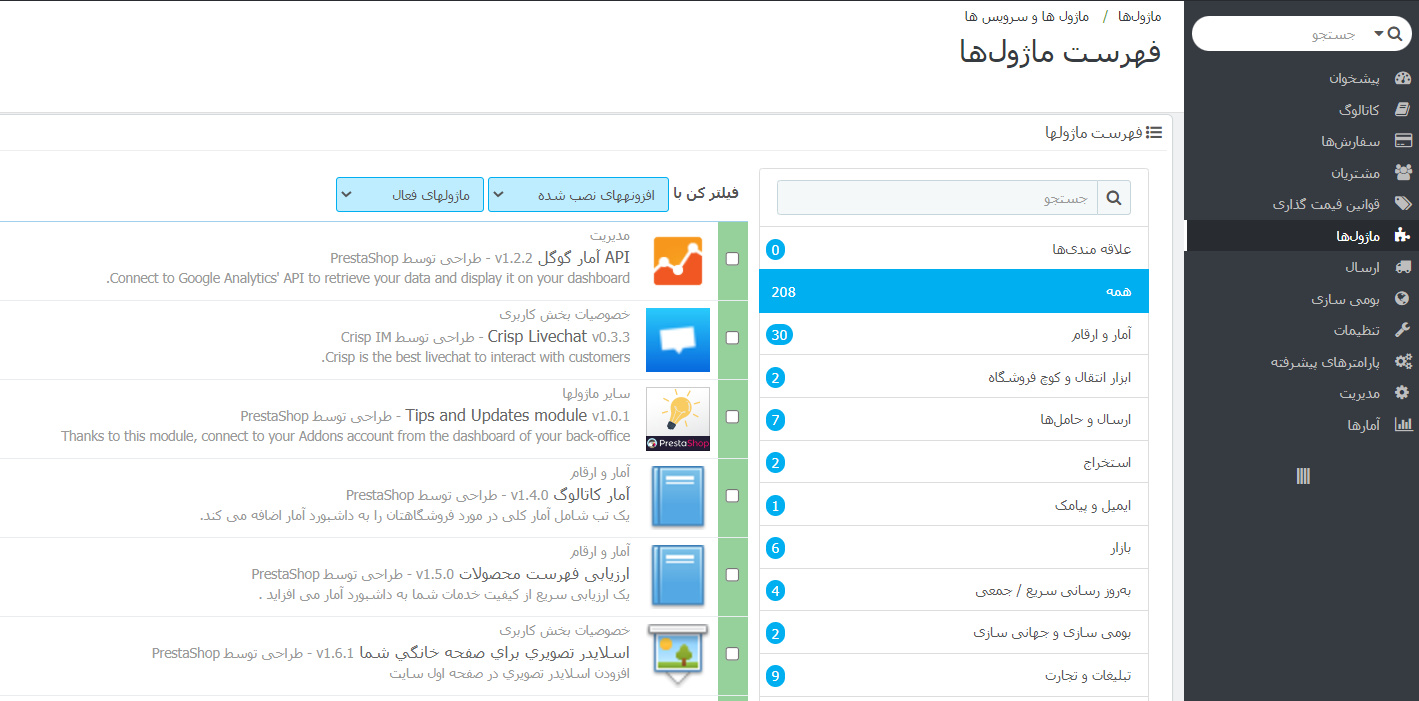This screenshot has height=701, width=1419.
Task: Click the Customers group icon in sidebar
Action: (1403, 172)
